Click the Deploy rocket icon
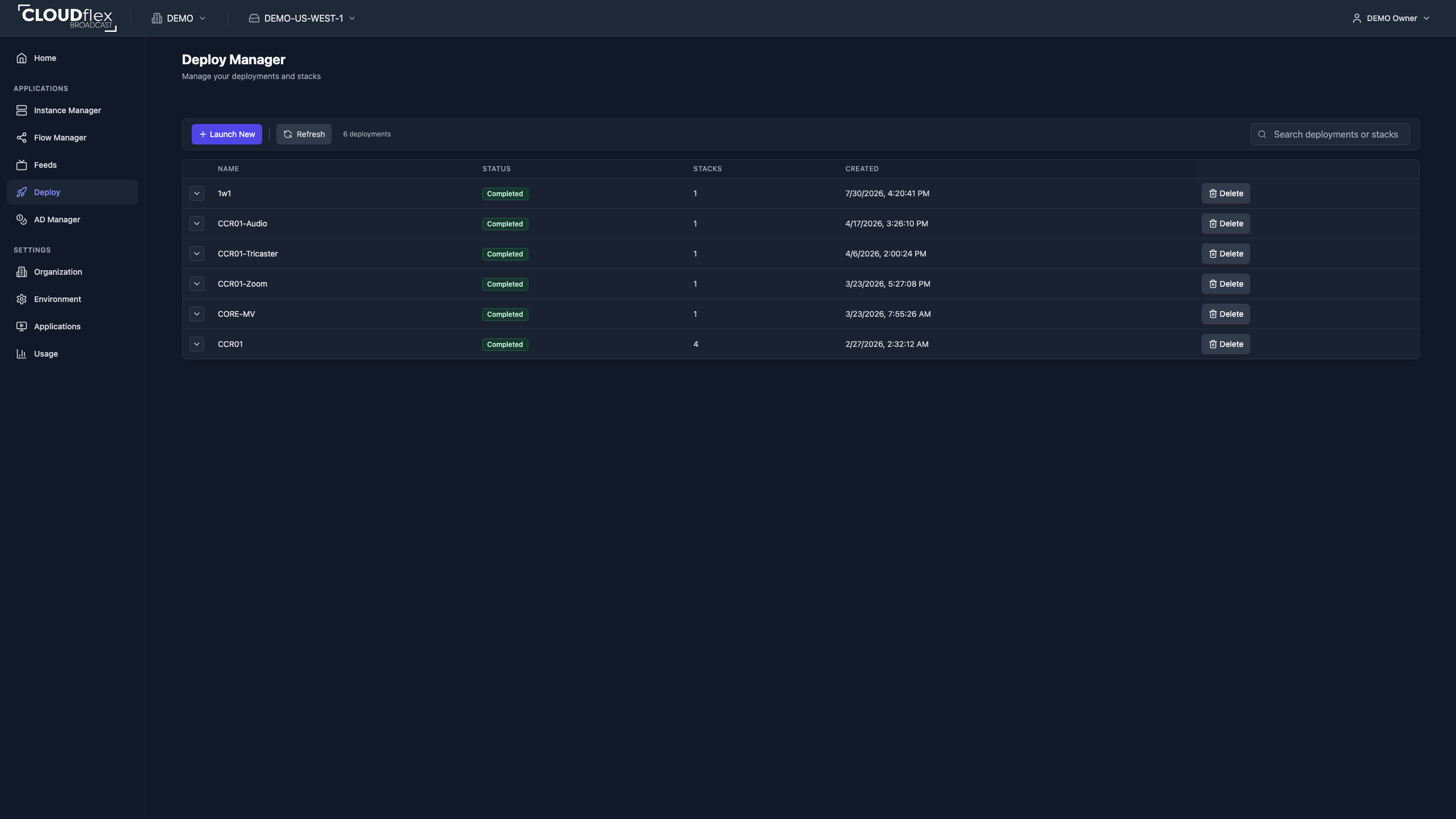 tap(22, 192)
